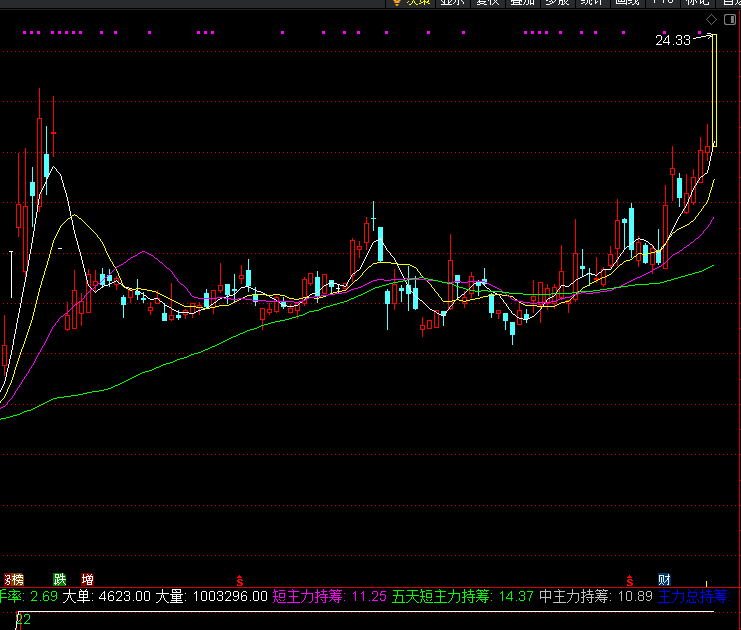The height and width of the screenshot is (630, 741).
Task: Click the 多股 toolbar tab
Action: click(556, 3)
